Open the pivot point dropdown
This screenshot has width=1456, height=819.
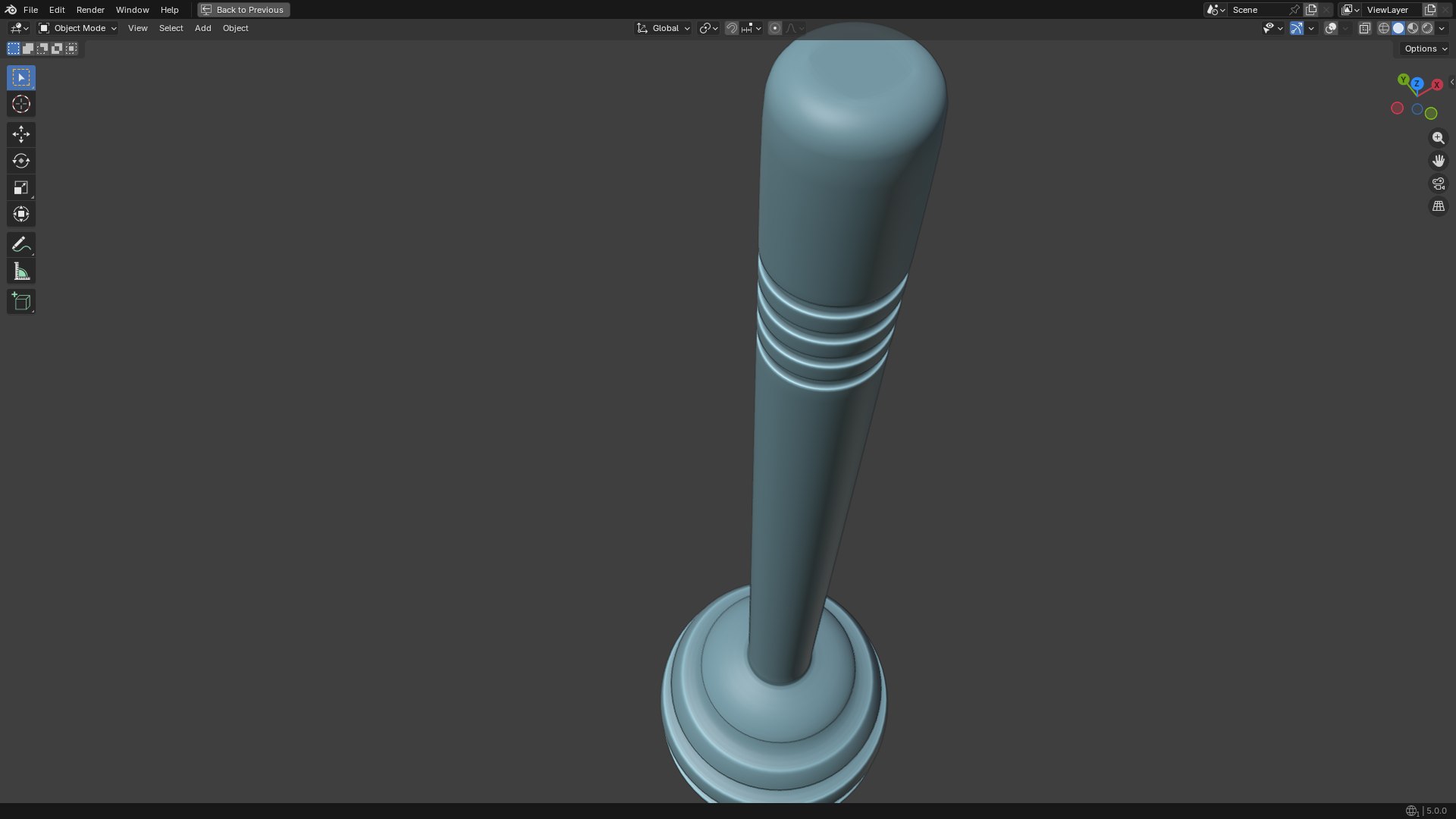708,28
